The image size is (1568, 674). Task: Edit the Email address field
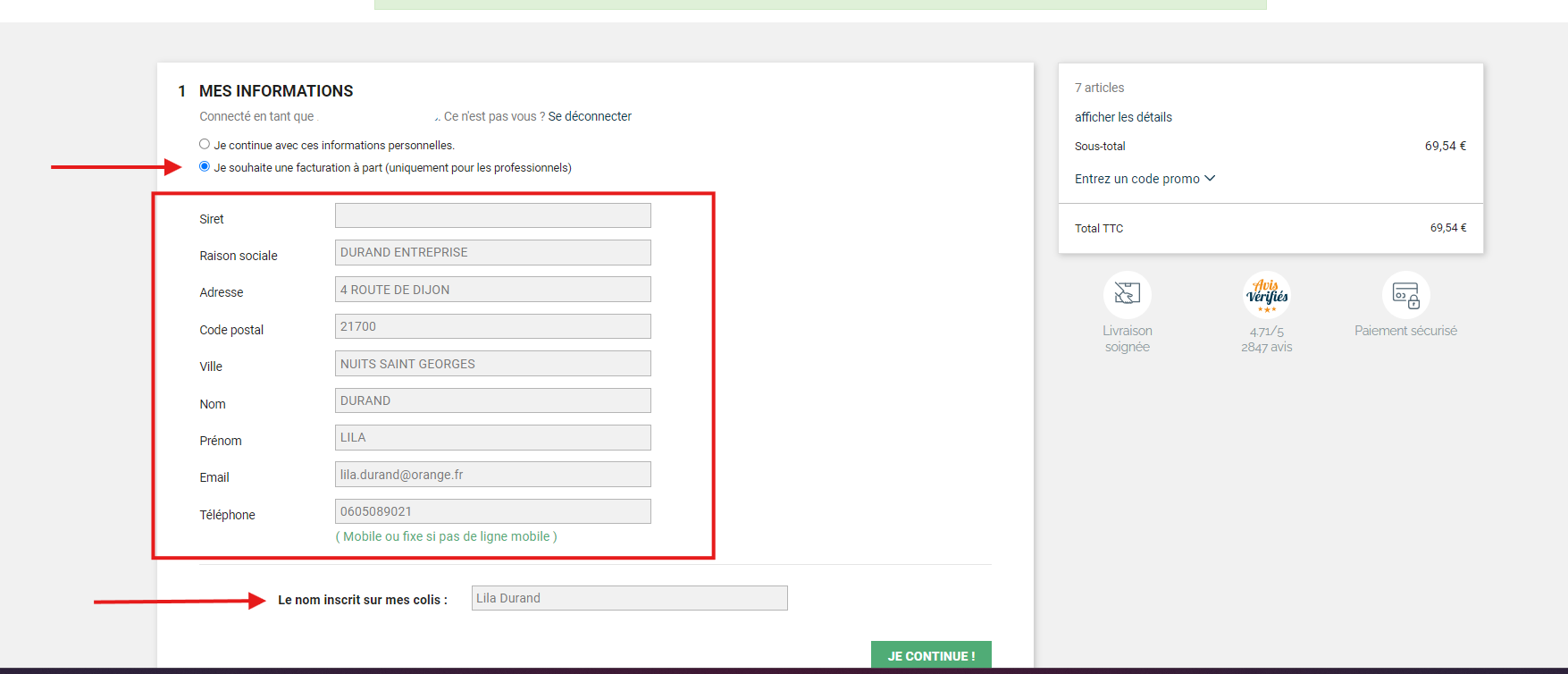point(492,475)
